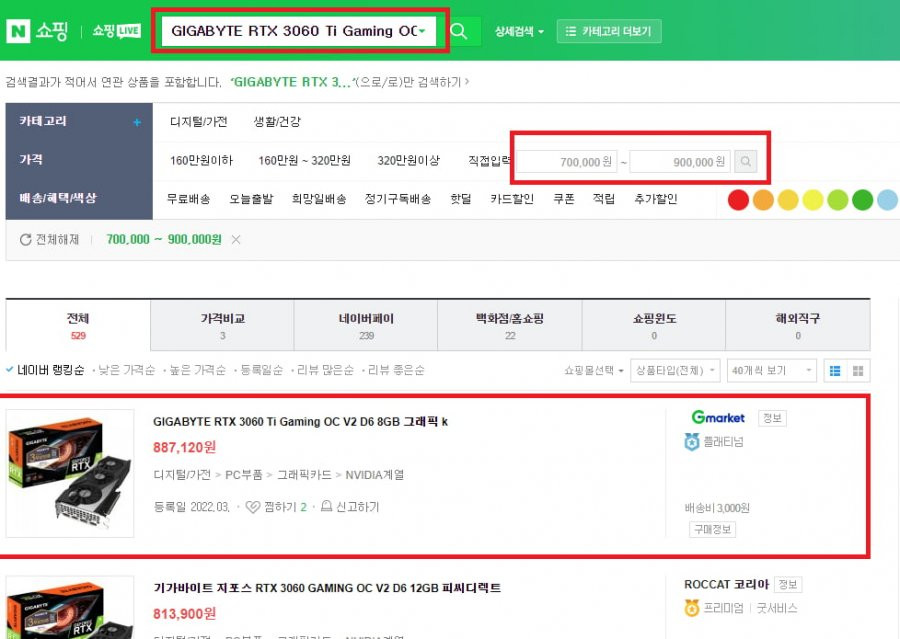This screenshot has width=900, height=639.
Task: Pick the bright yellow color swatch
Action: [813, 200]
